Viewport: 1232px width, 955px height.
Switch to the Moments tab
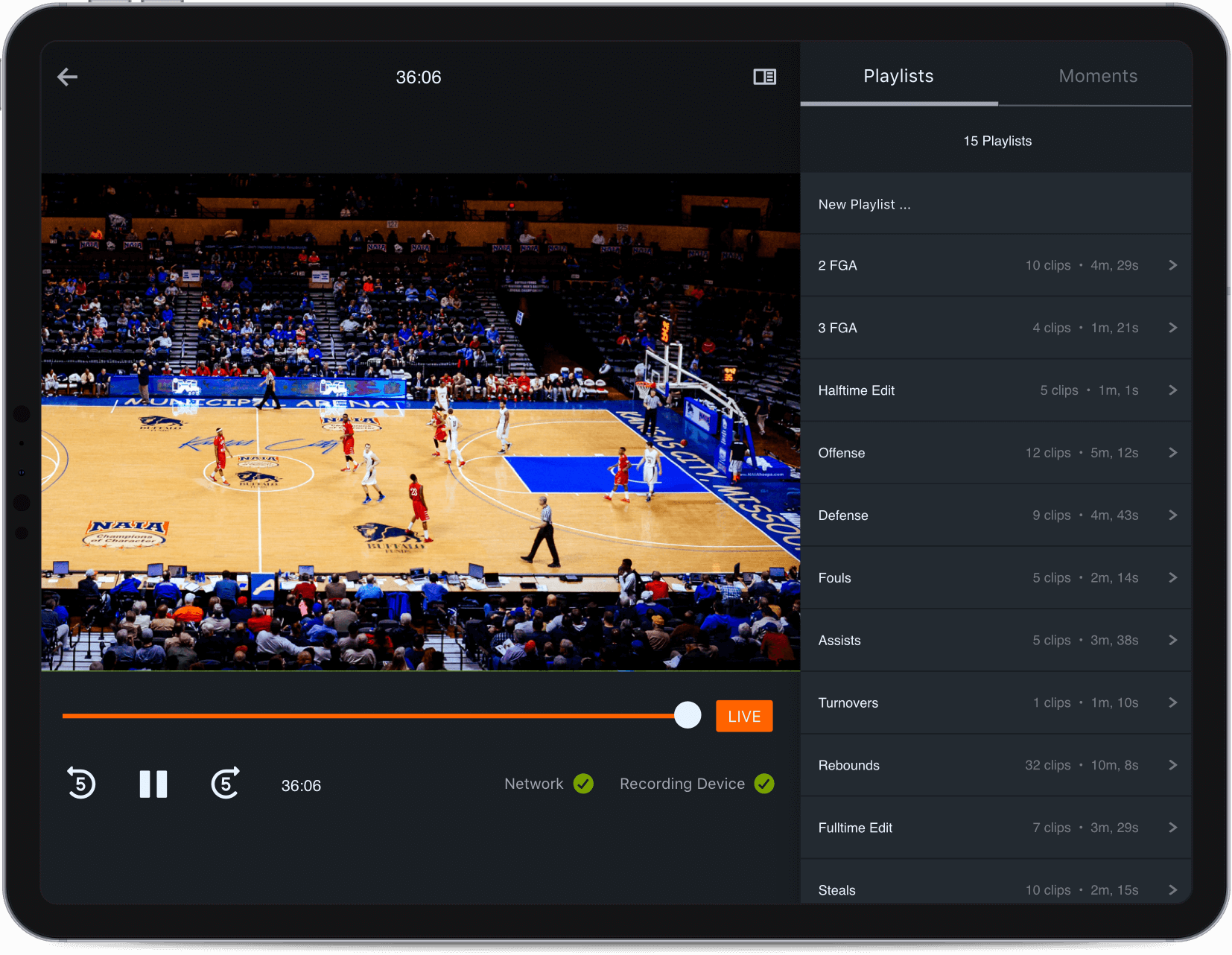pos(1098,75)
